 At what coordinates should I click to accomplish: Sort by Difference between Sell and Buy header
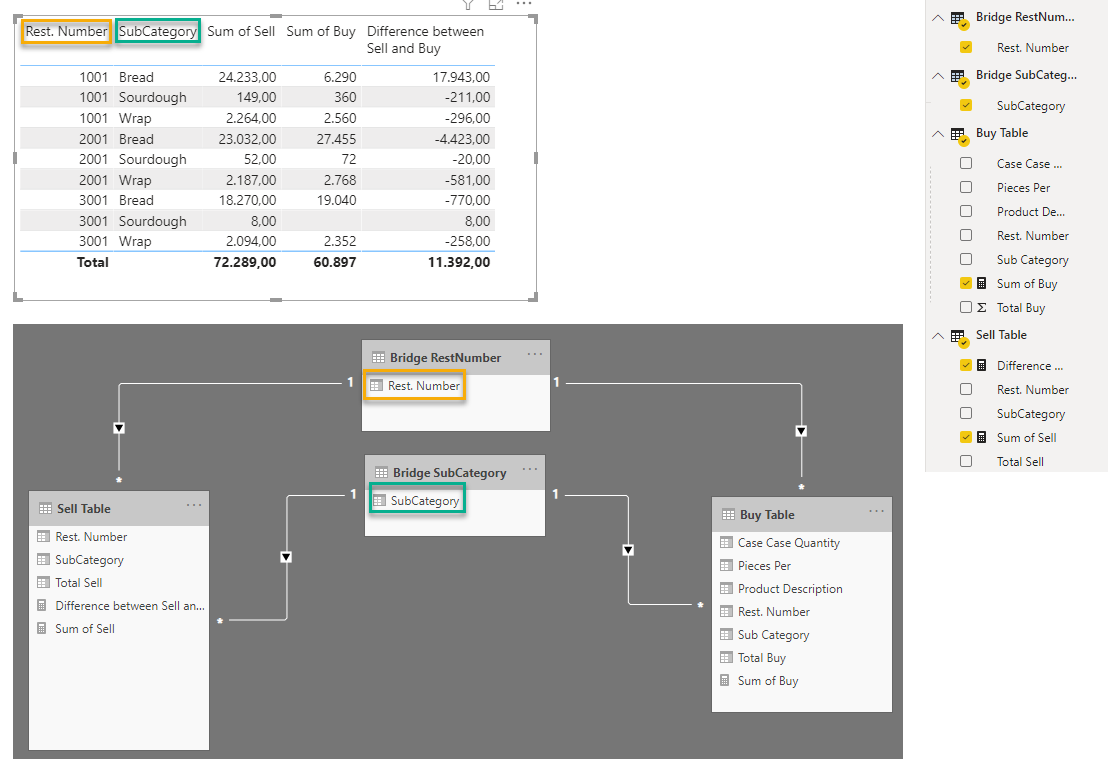(x=425, y=40)
